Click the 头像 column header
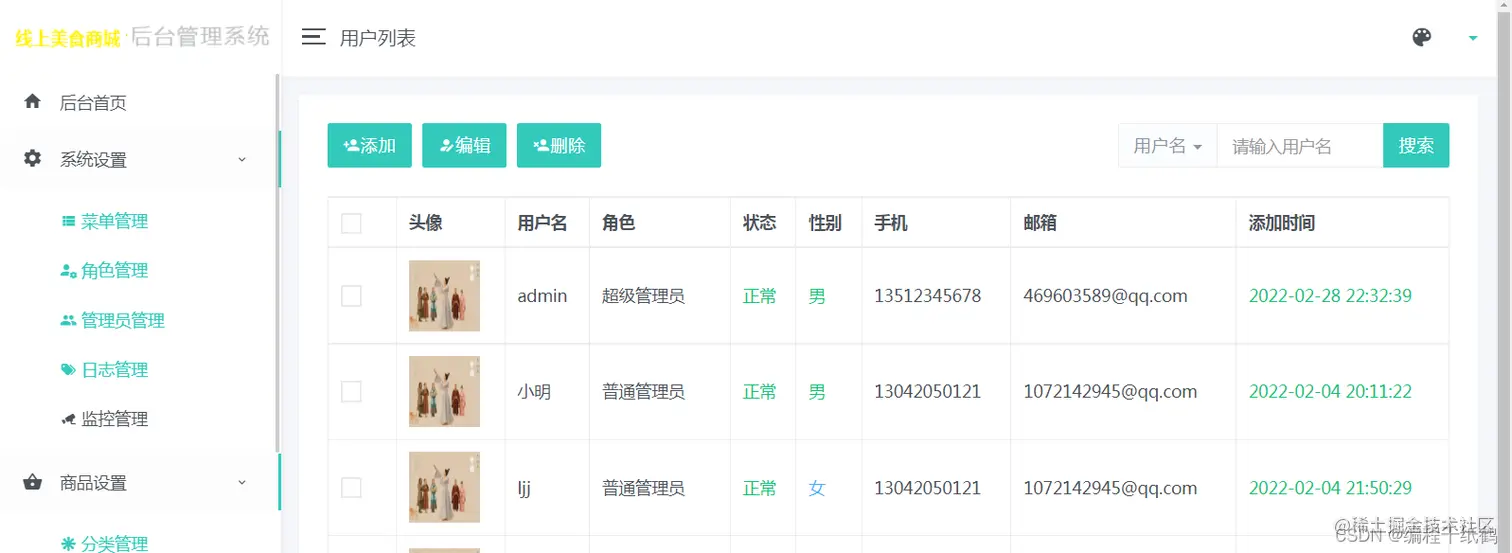 (426, 223)
